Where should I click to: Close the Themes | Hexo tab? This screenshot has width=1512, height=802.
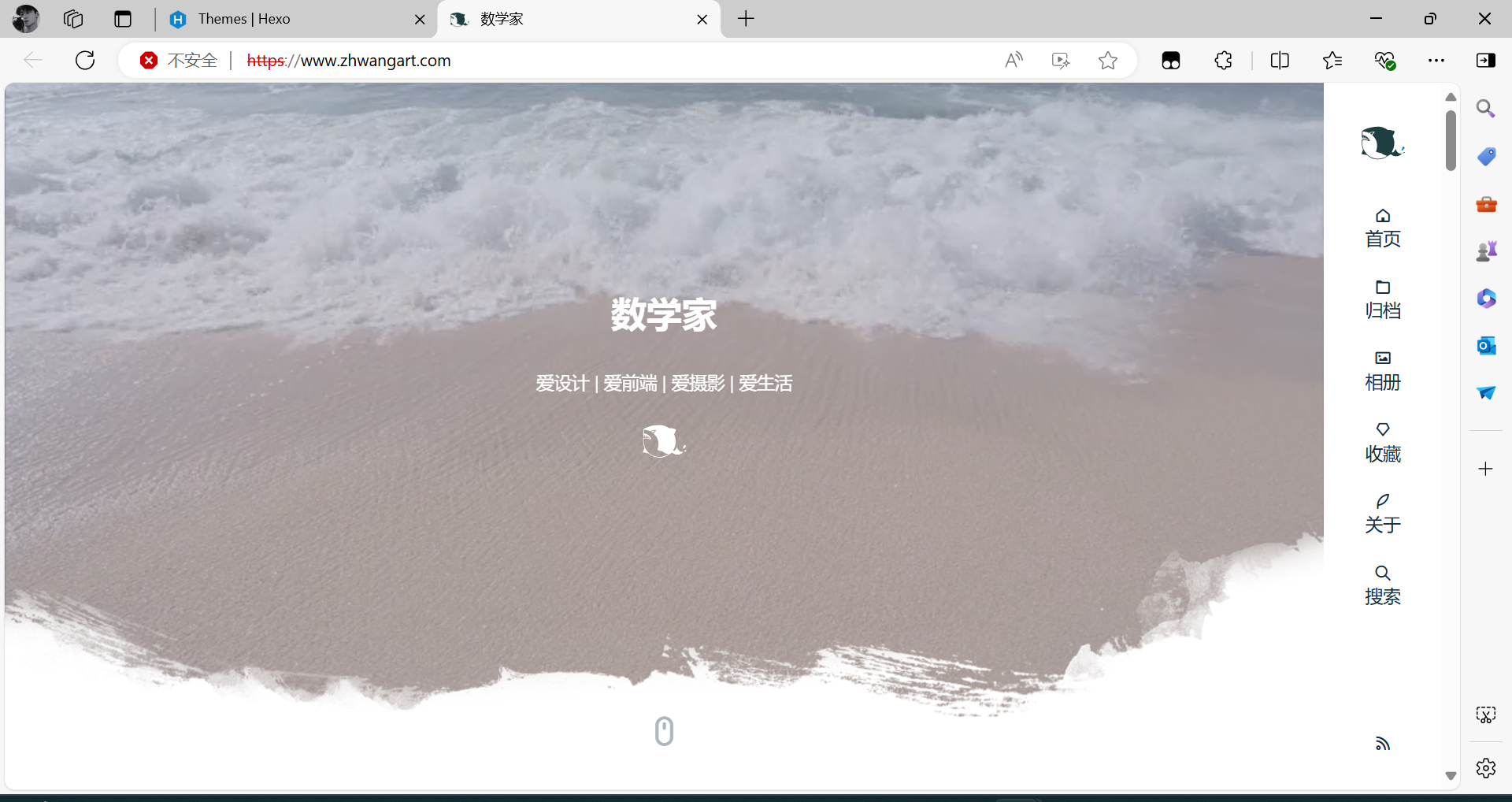(420, 19)
